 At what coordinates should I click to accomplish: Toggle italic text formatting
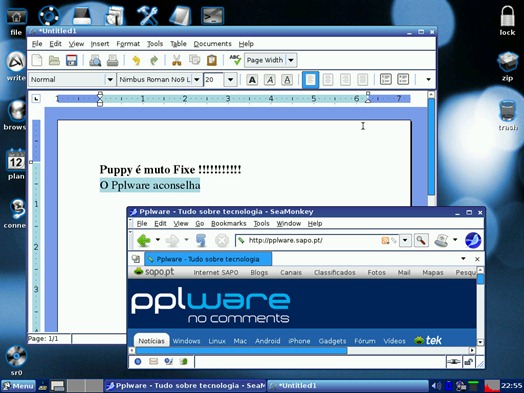[270, 80]
